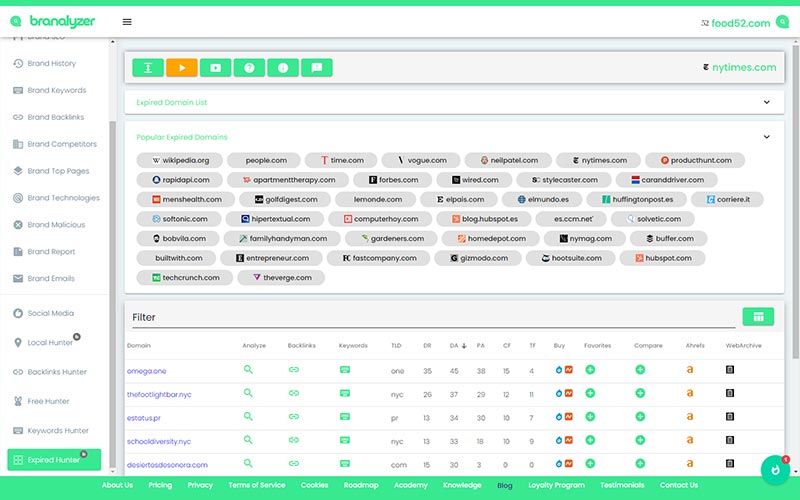Open backlinks icon for omega.one
Image resolution: width=800 pixels, height=500 pixels.
tap(294, 369)
